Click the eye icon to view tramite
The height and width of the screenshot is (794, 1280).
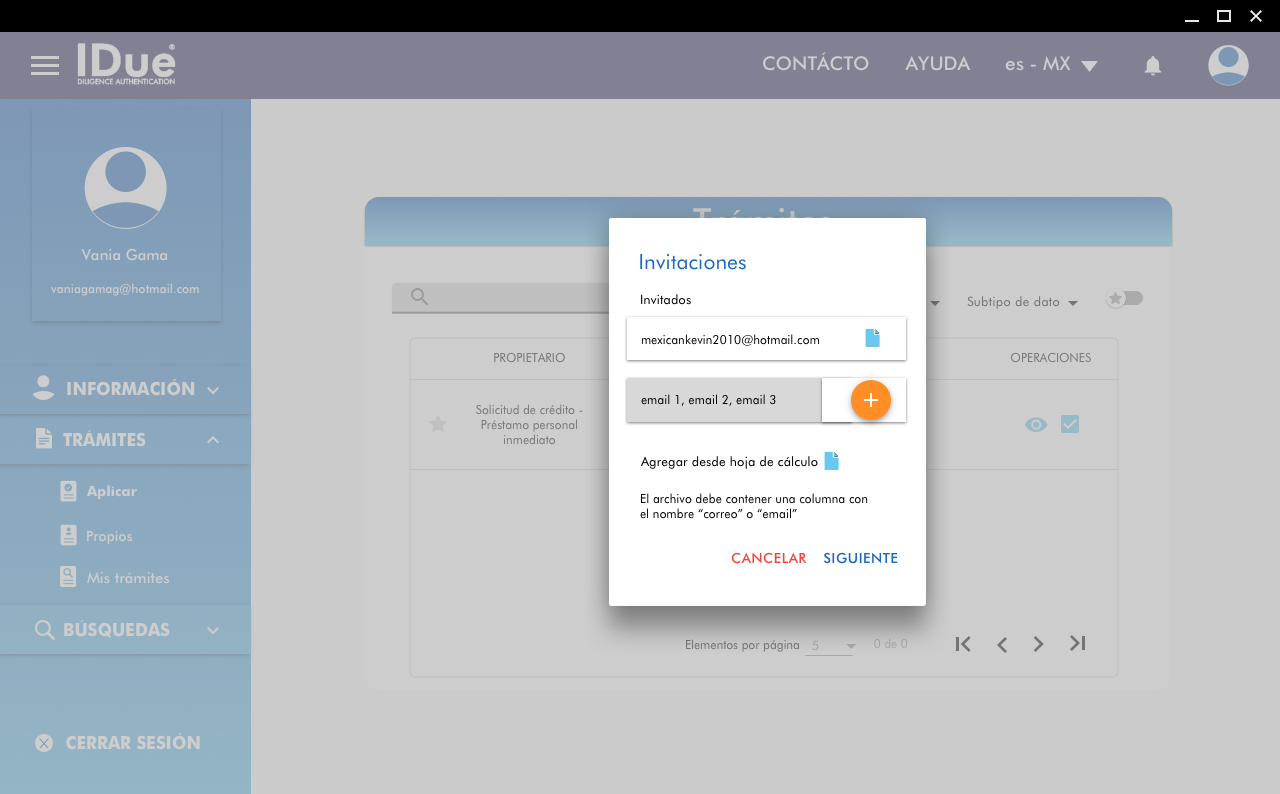click(x=1036, y=425)
